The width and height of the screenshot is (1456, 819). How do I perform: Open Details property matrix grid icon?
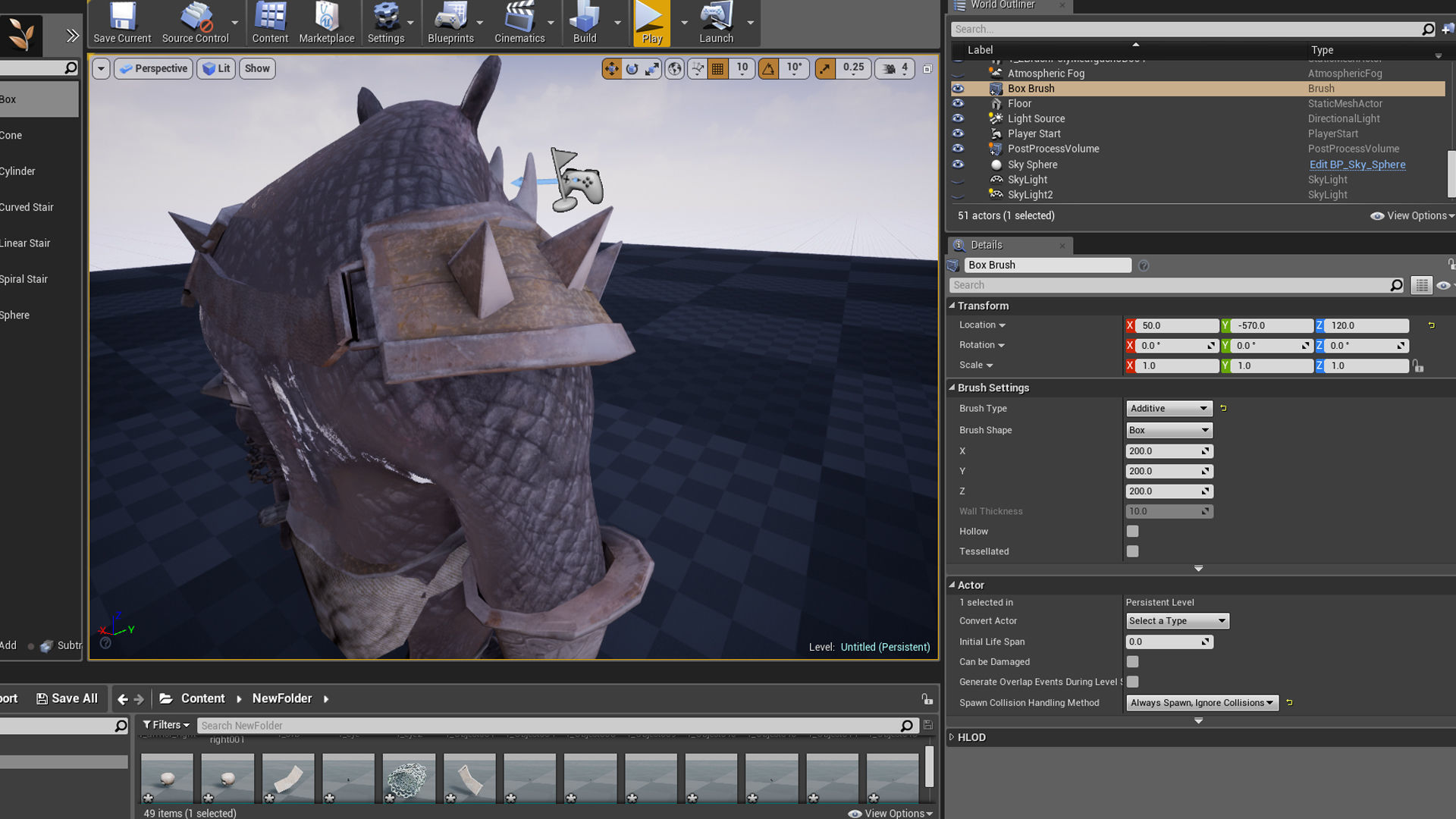[1421, 285]
